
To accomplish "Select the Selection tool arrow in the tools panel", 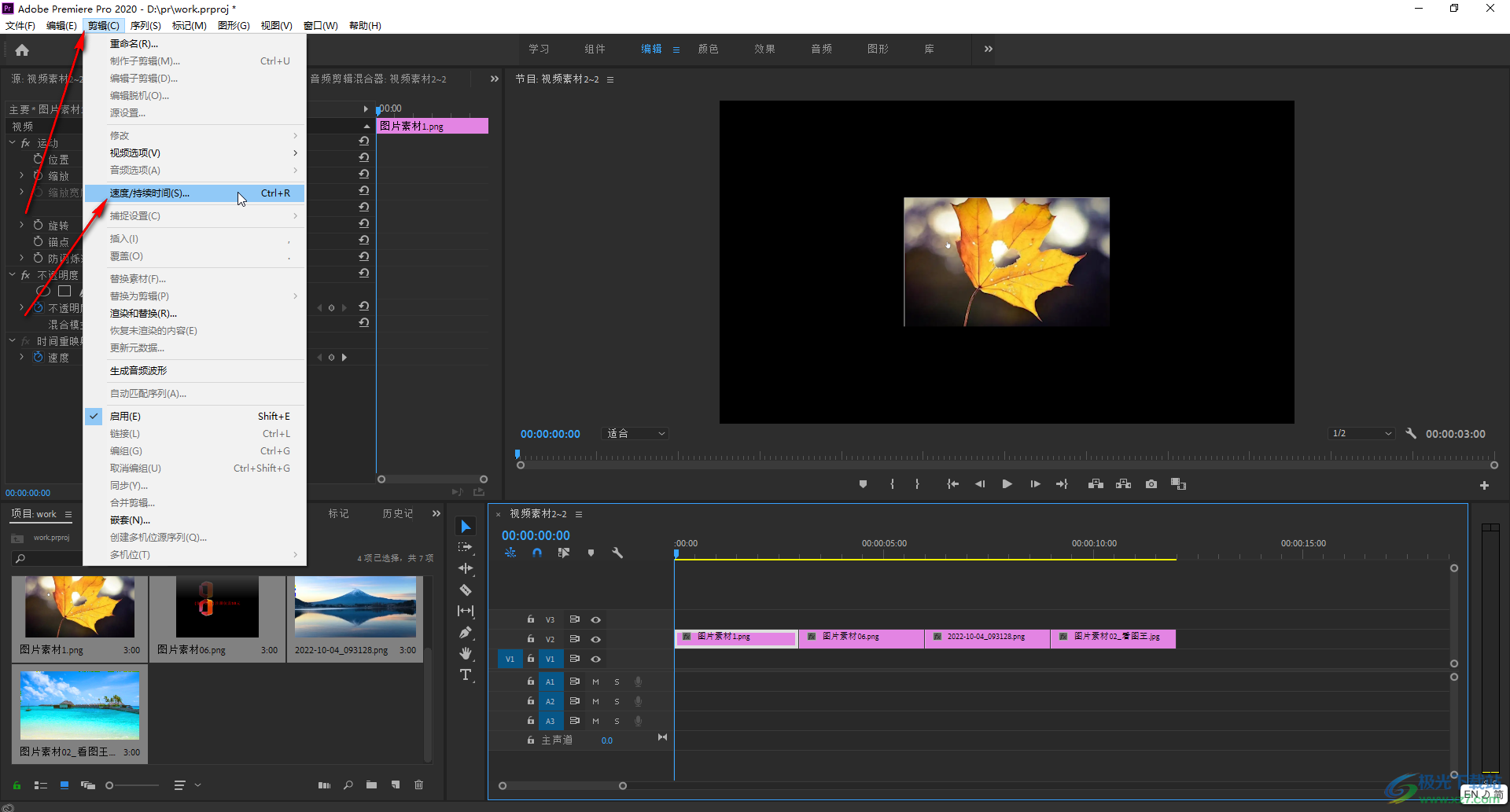I will [x=466, y=526].
